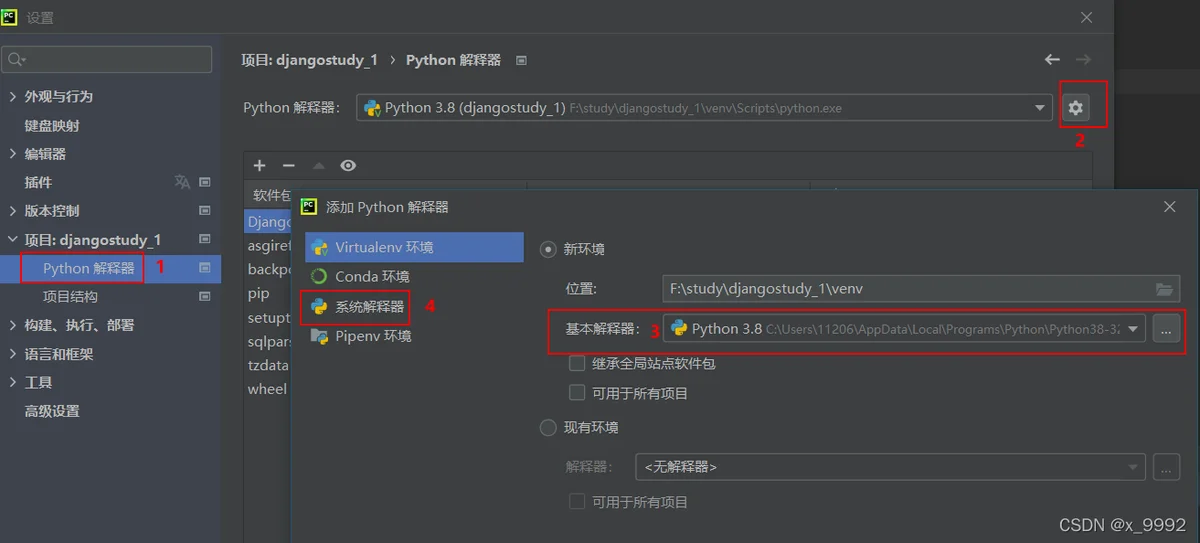This screenshot has height=543, width=1200.
Task: Click the project-scope icon in the breadcrumb
Action: (x=521, y=60)
